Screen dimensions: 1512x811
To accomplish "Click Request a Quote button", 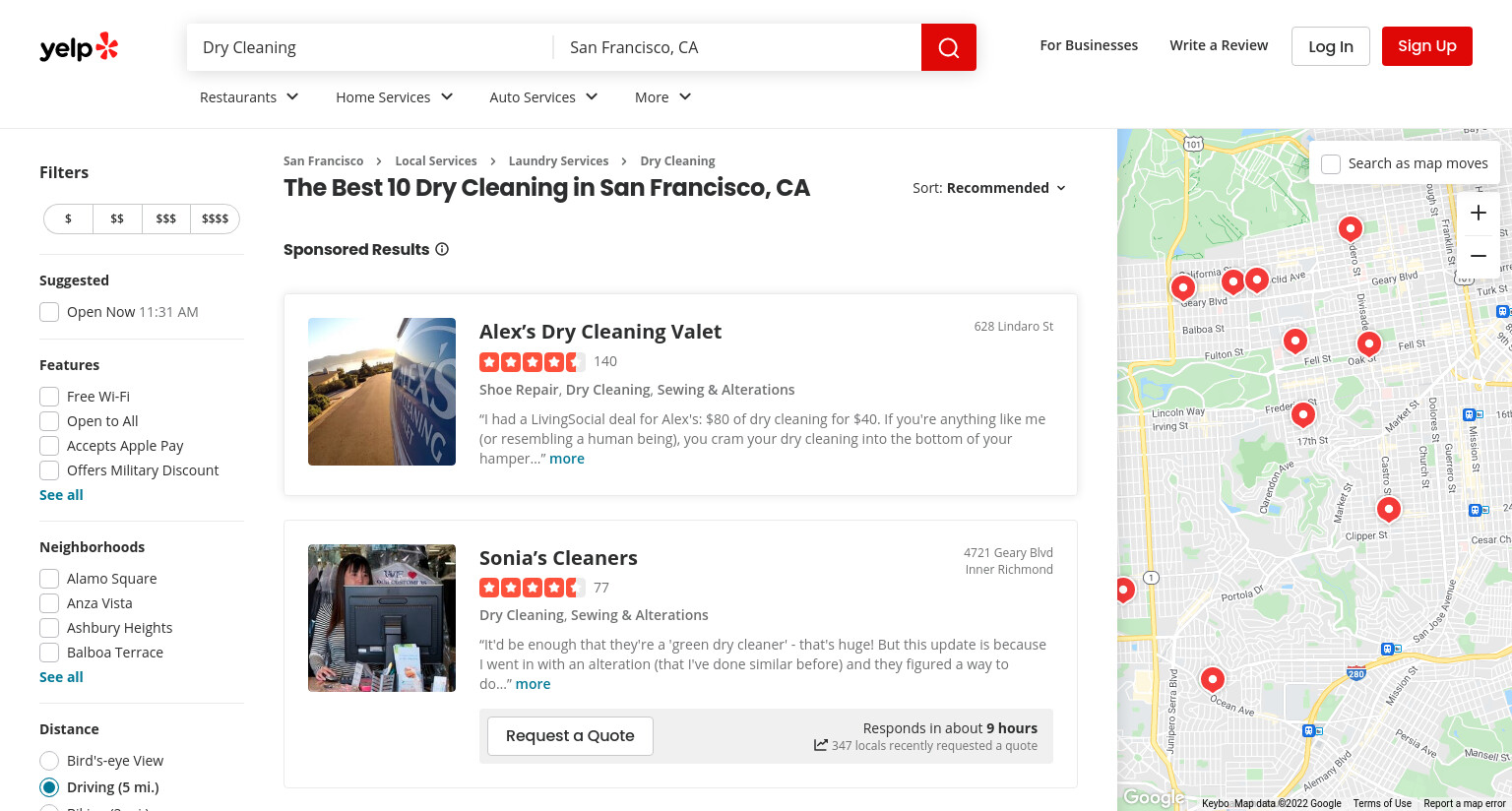I will pos(570,736).
